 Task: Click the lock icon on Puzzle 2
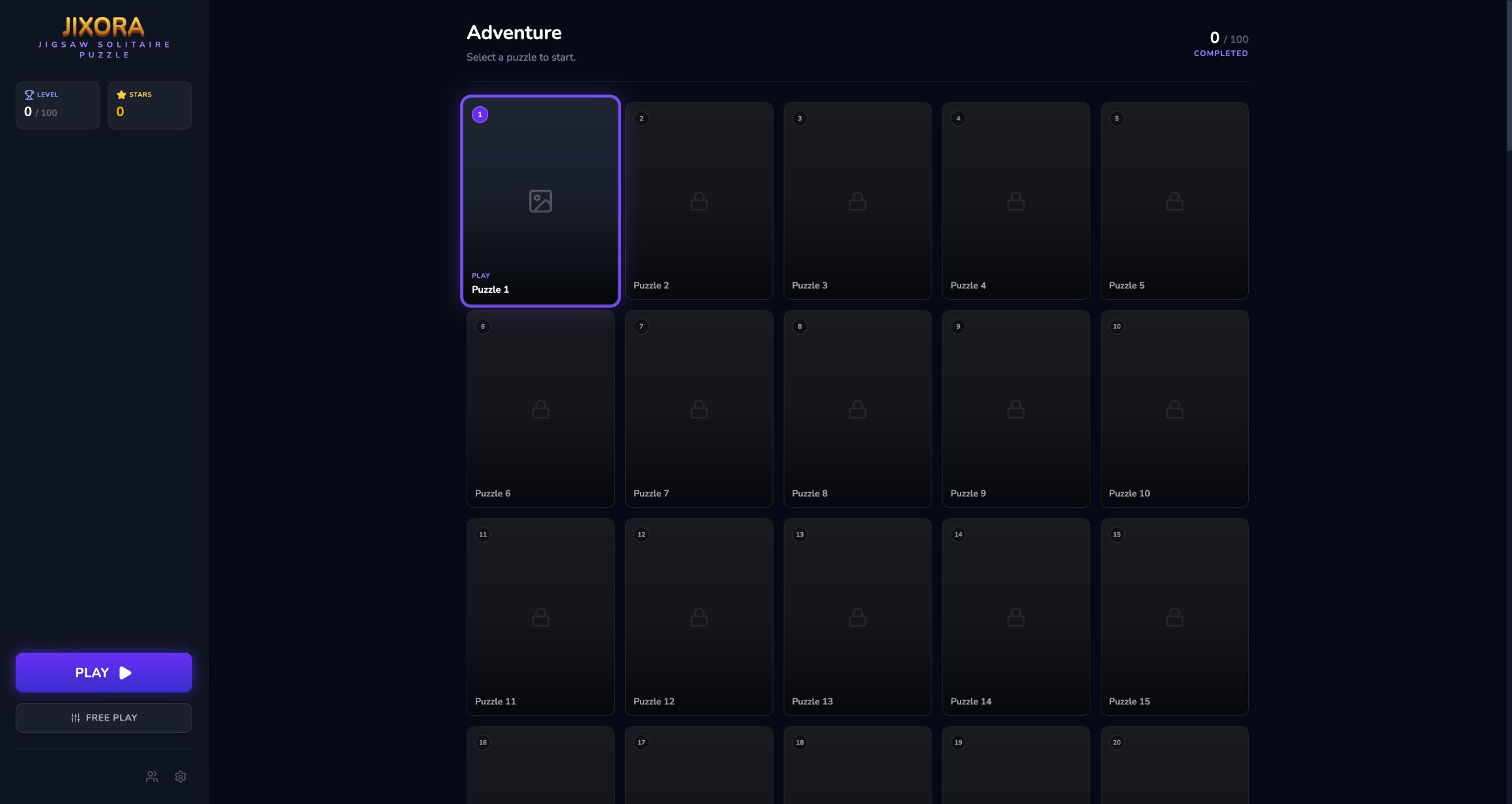tap(699, 201)
